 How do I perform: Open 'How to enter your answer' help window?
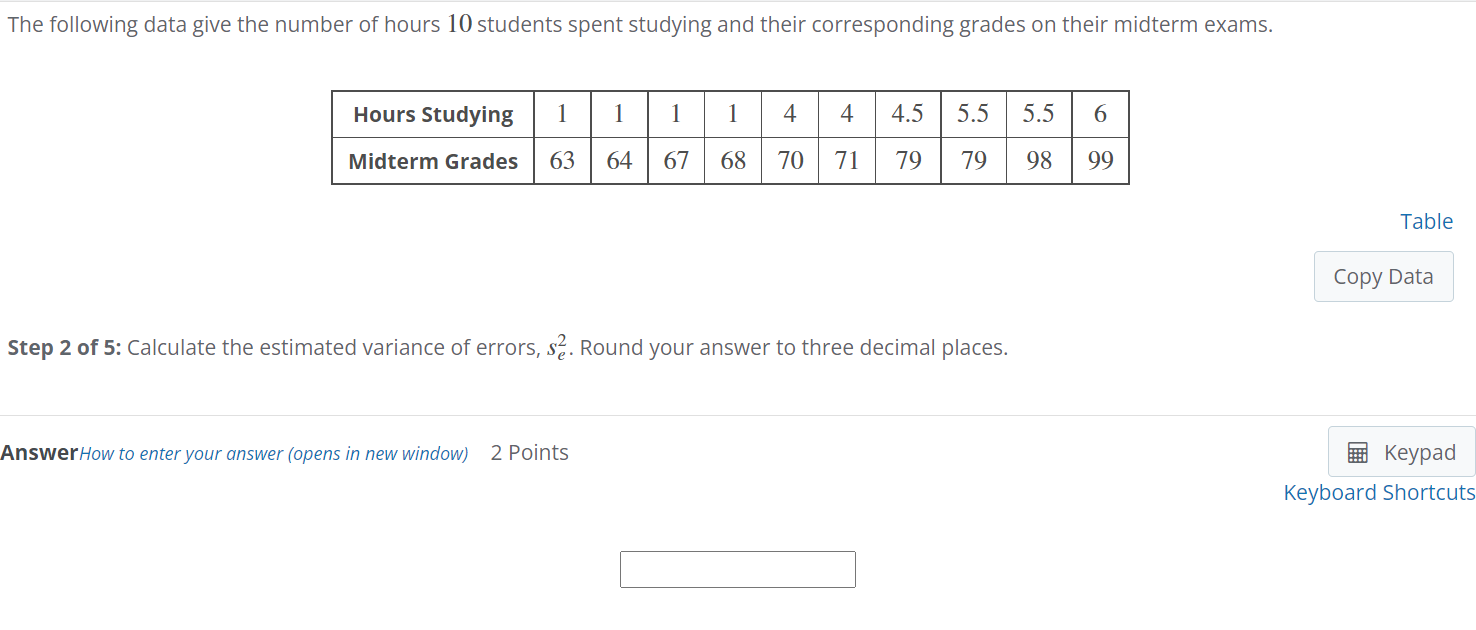click(x=273, y=453)
